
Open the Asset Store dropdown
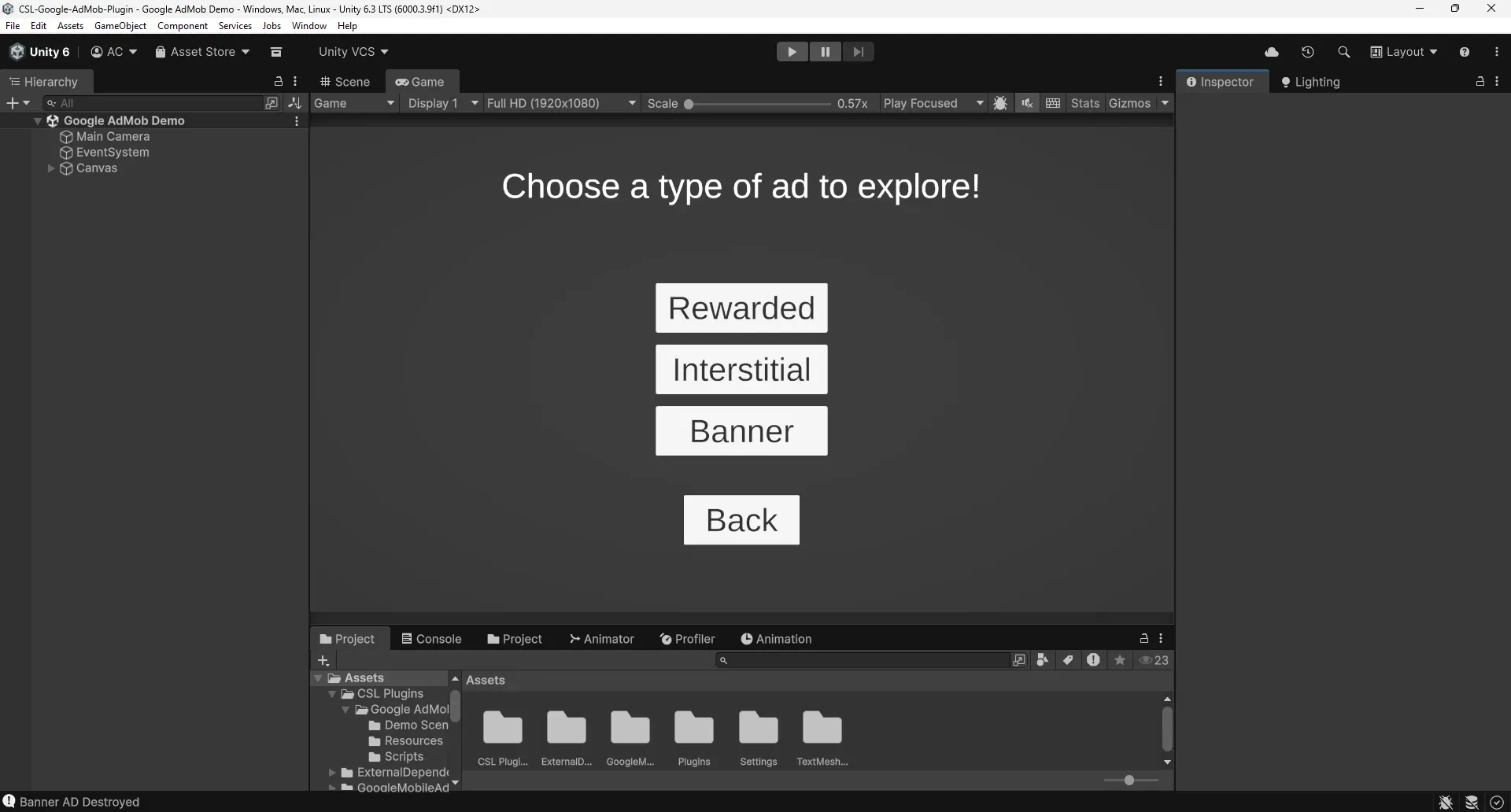click(x=202, y=52)
